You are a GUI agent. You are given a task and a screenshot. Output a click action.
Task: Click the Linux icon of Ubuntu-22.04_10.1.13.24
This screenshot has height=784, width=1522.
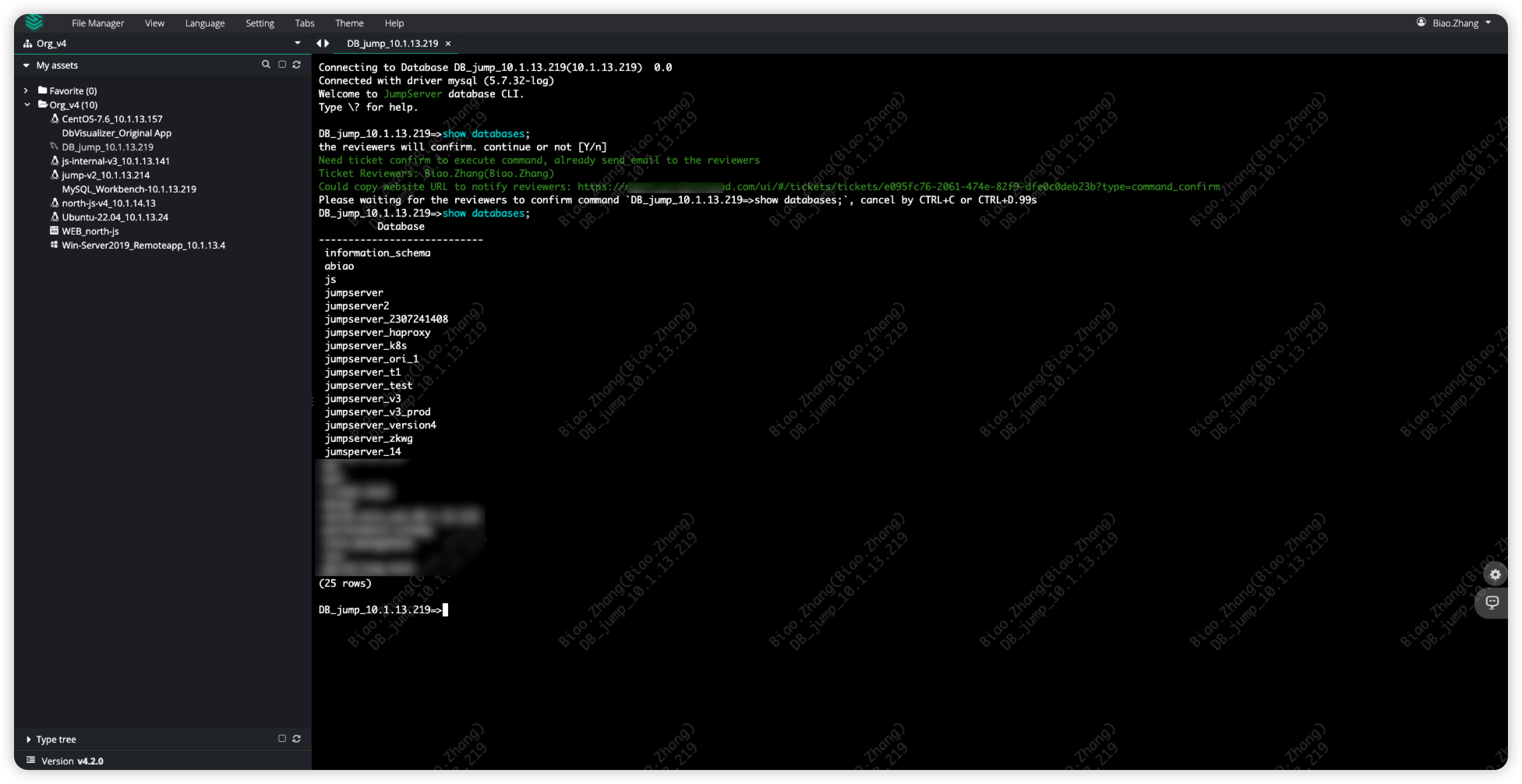click(55, 217)
